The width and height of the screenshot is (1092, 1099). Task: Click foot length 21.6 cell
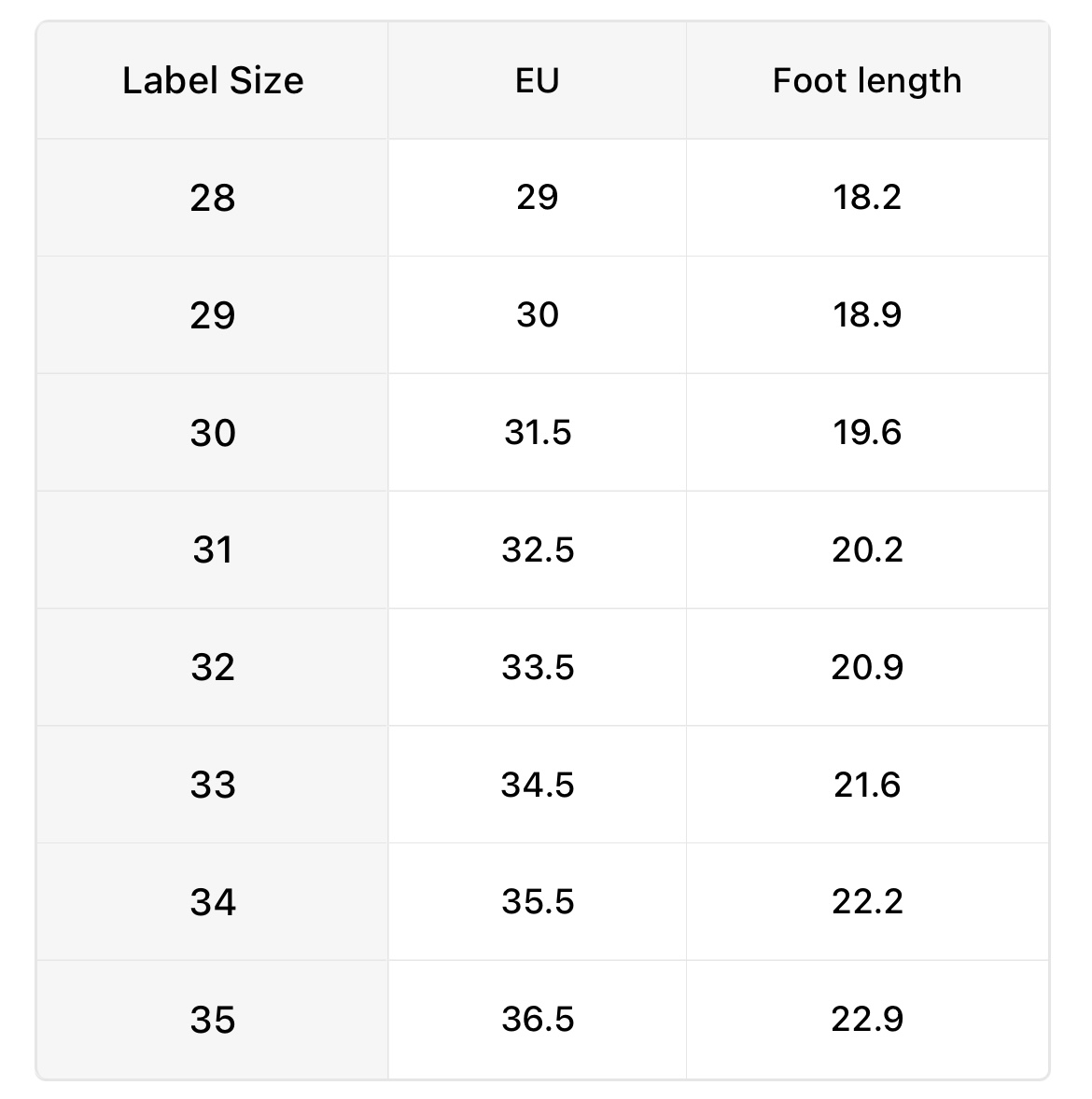tap(867, 785)
